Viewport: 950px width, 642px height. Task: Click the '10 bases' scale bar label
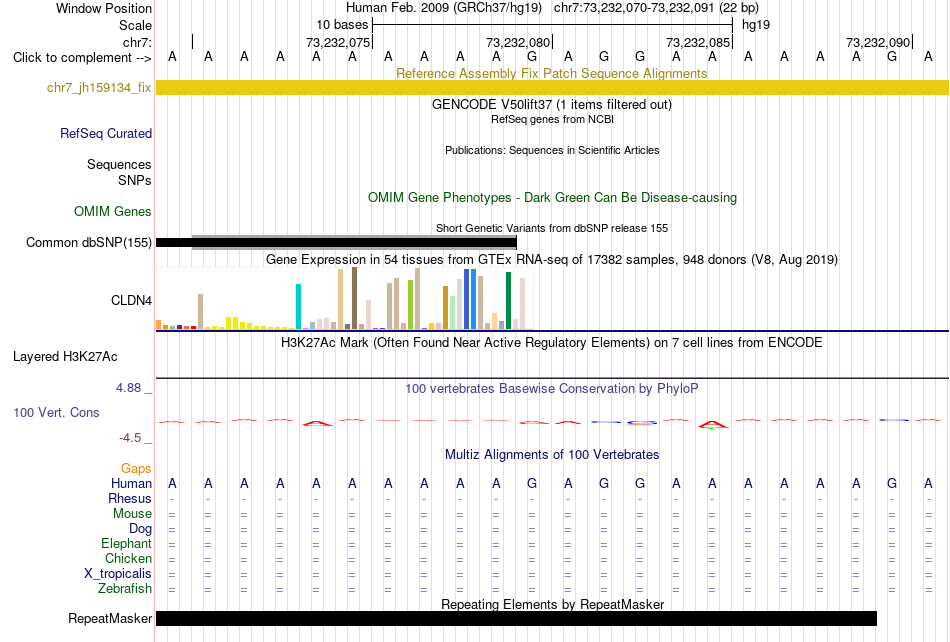coord(342,25)
